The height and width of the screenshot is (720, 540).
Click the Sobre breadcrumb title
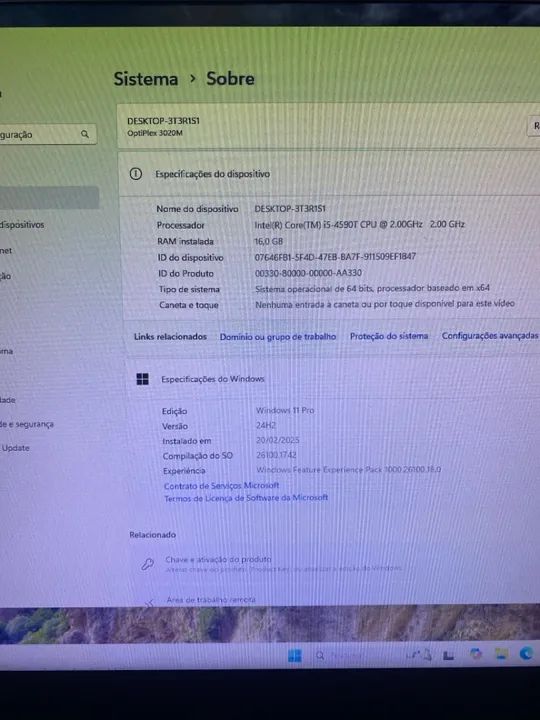pyautogui.click(x=230, y=79)
